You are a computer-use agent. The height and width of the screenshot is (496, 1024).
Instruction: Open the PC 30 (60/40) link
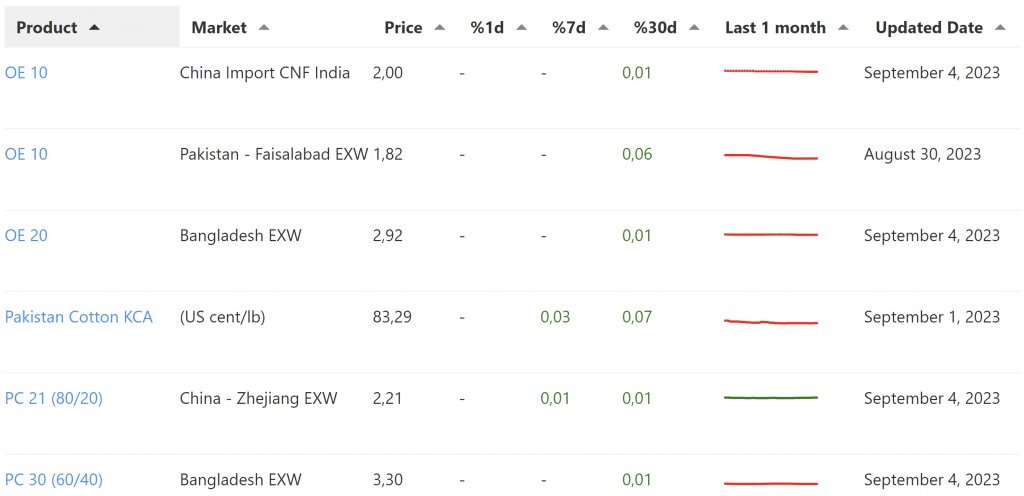[54, 480]
